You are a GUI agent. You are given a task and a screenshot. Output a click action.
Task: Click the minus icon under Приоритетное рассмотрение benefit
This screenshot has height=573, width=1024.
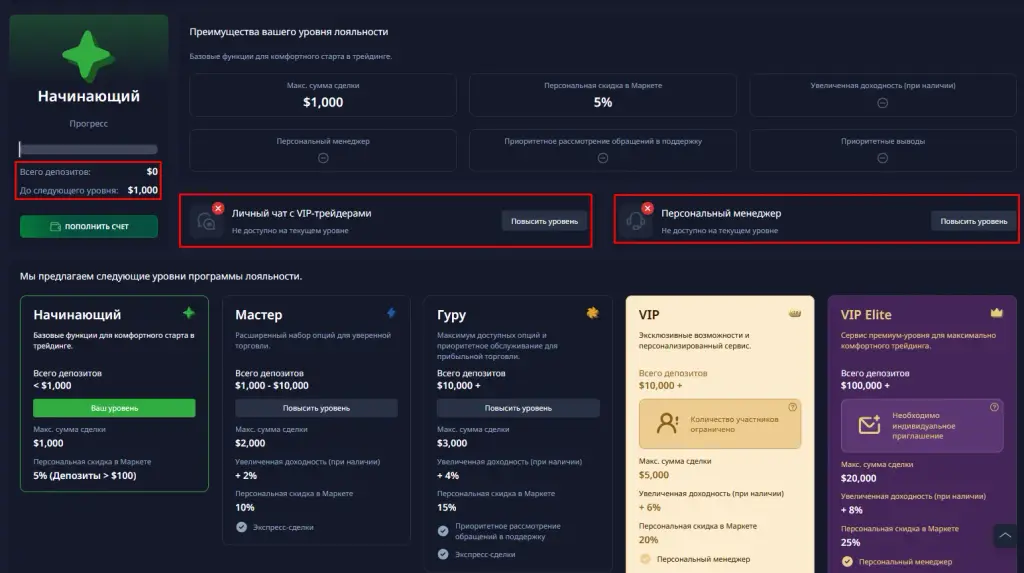(603, 158)
